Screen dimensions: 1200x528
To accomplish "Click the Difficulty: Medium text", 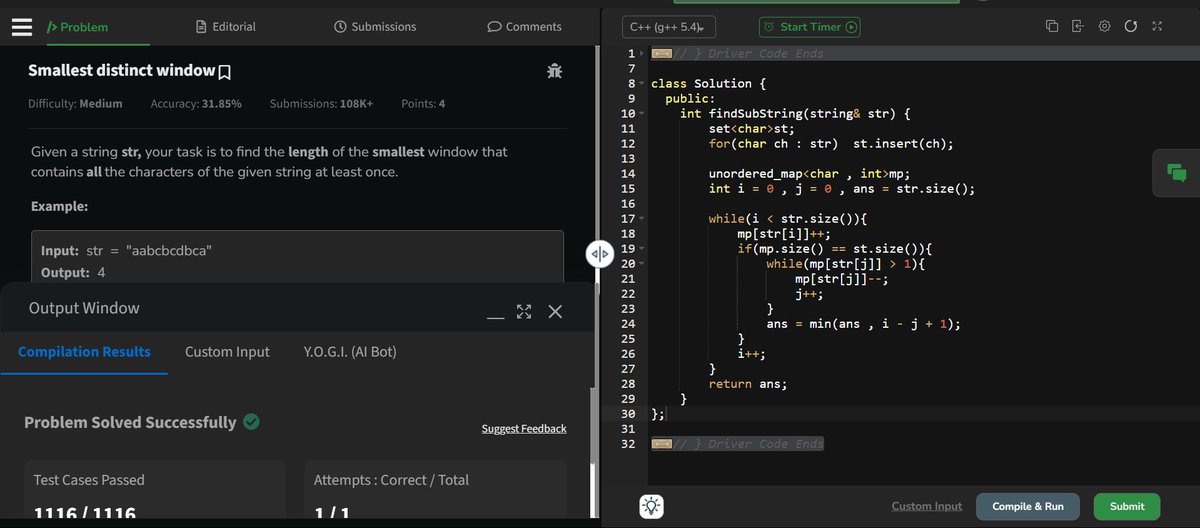I will [75, 104].
